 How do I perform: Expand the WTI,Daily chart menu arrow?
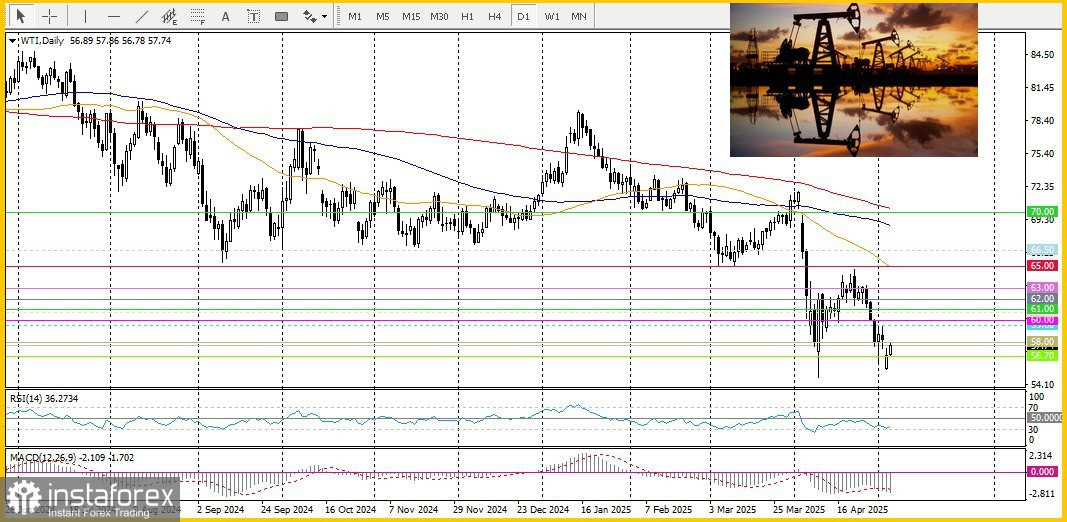(11, 40)
